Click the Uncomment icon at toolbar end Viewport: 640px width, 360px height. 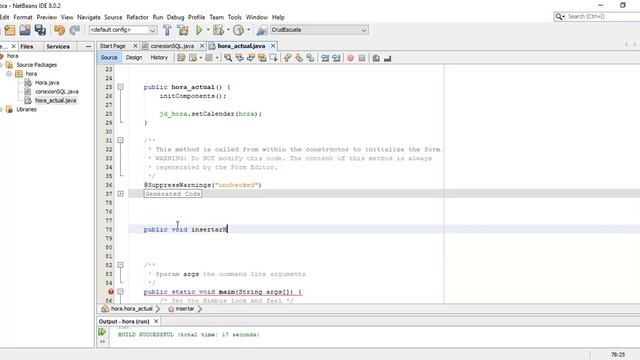[388, 58]
